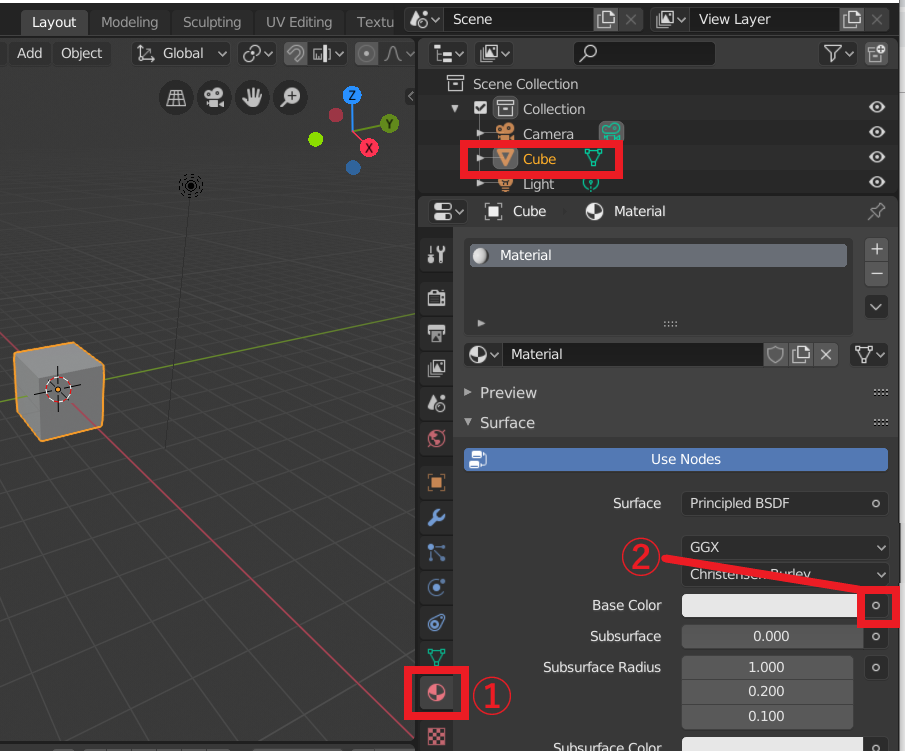
Task: Switch to the Layout workspace tab
Action: click(x=54, y=23)
